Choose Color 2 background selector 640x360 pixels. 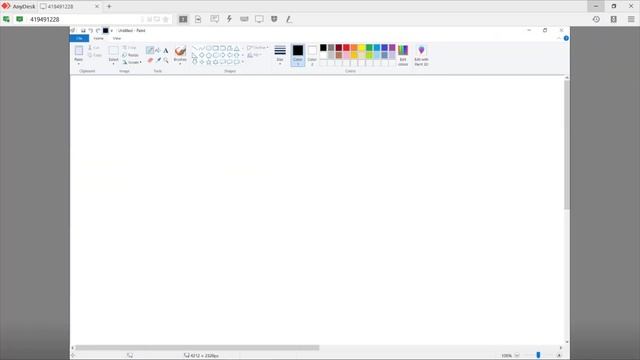[312, 55]
